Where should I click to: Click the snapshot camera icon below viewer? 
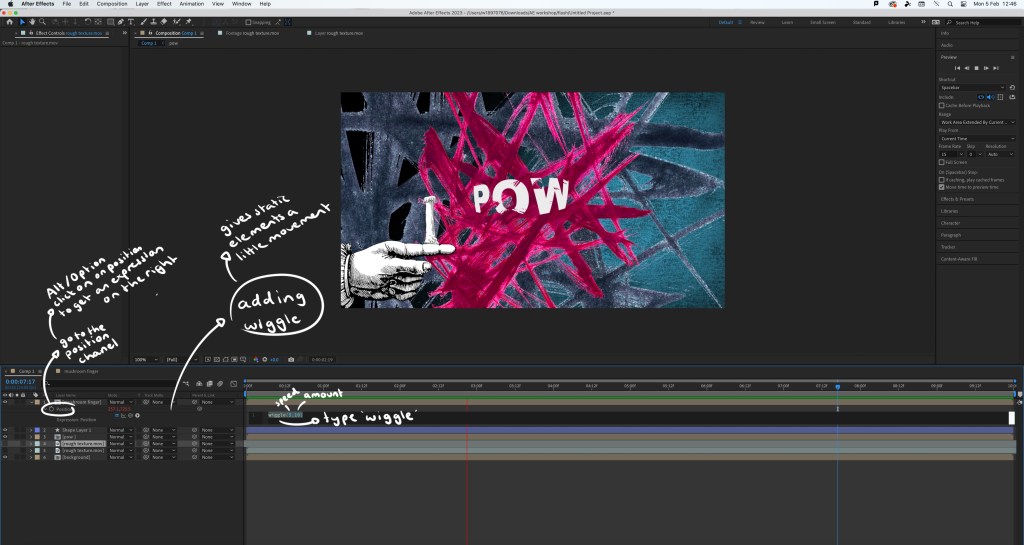(x=290, y=359)
